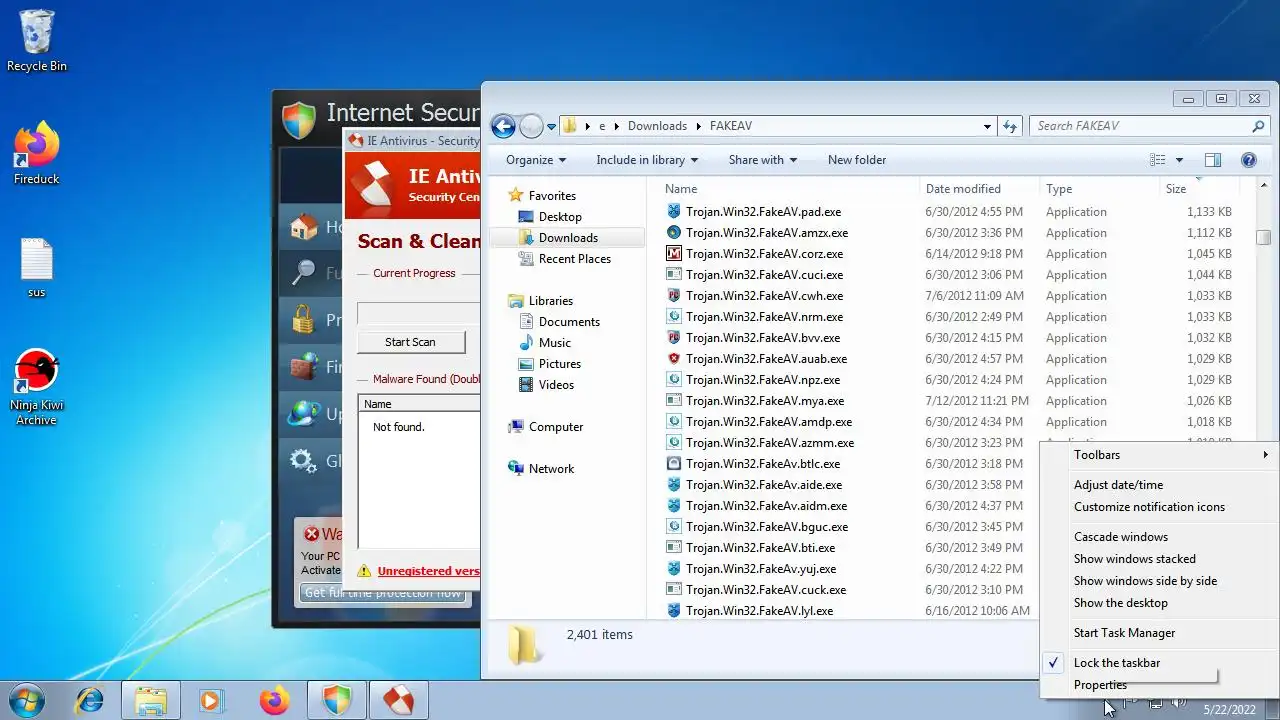Refresh the FAKEAV folder view
This screenshot has height=720, width=1280.
[x=1010, y=126]
